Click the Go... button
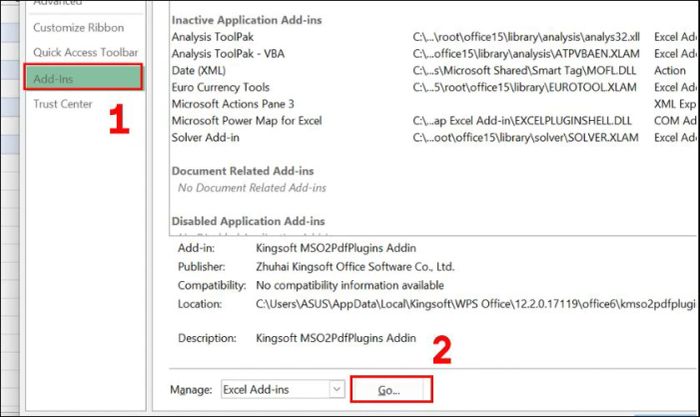The height and width of the screenshot is (417, 700). point(391,389)
